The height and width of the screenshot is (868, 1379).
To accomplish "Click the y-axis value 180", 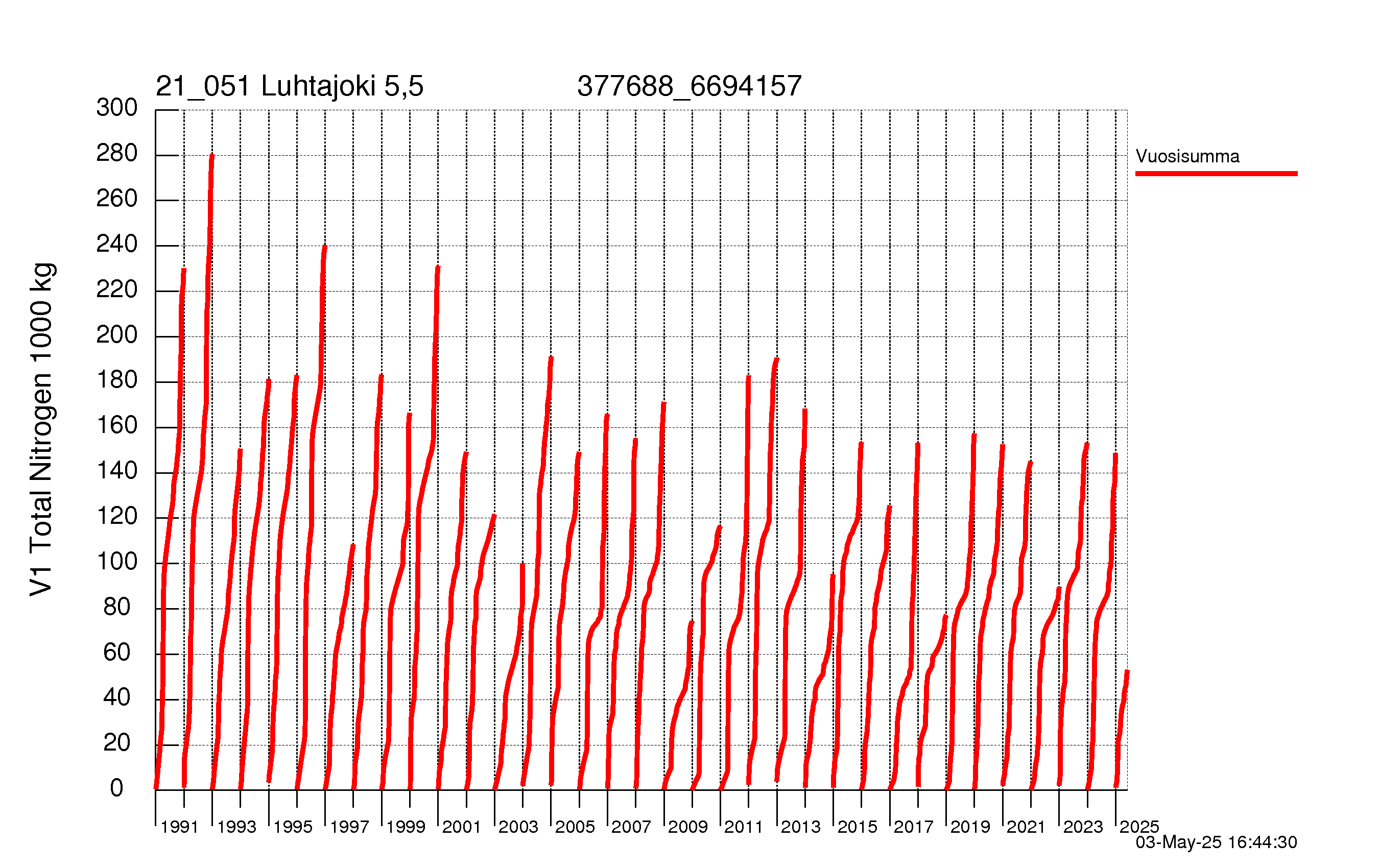I will (x=117, y=380).
